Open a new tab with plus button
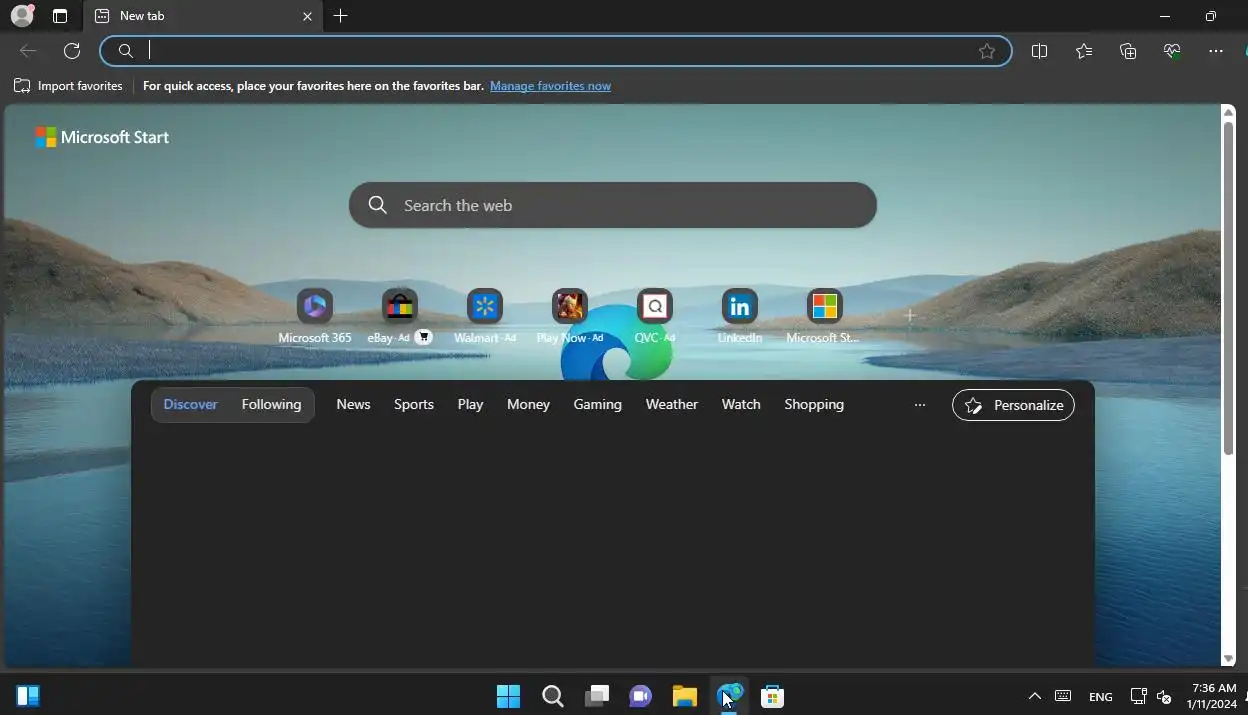1248x715 pixels. click(x=341, y=16)
